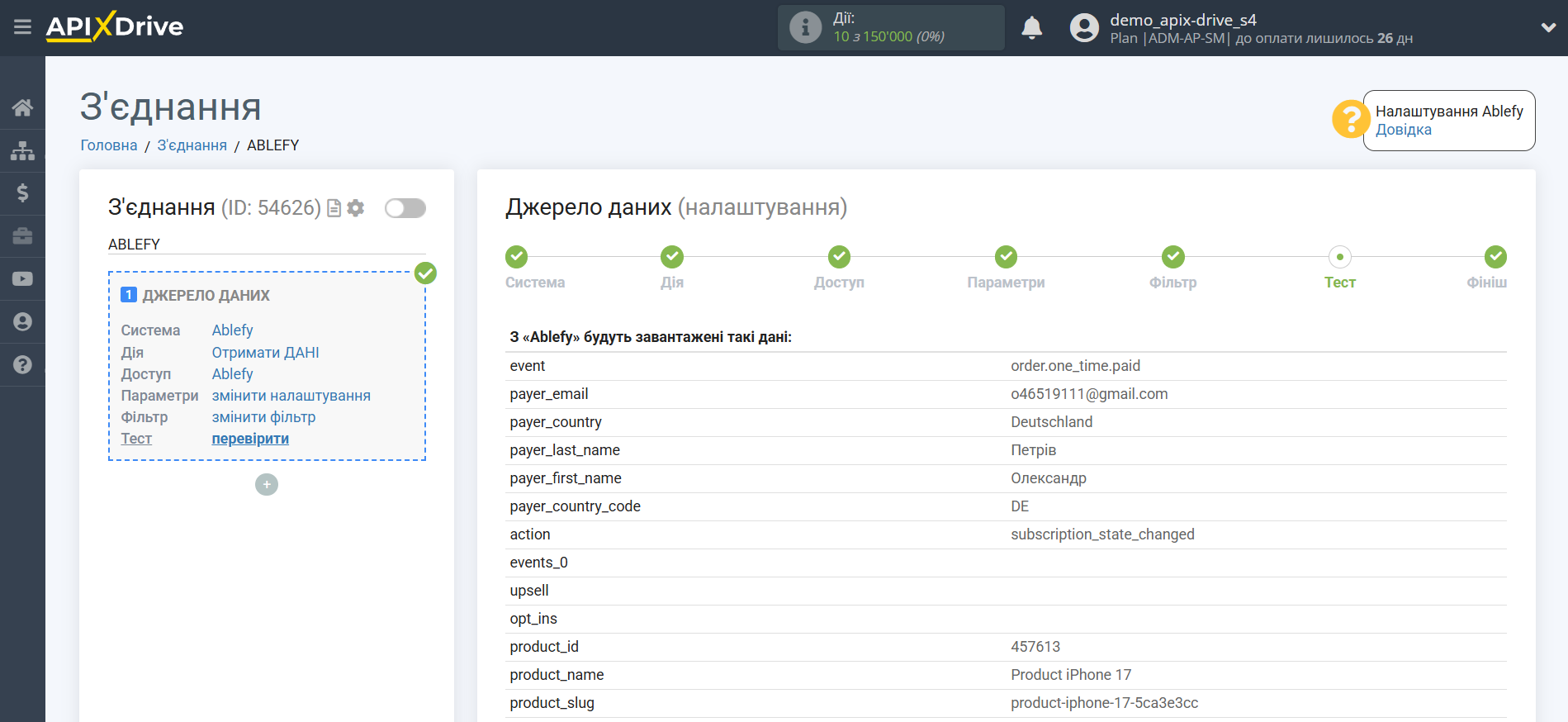Viewport: 1568px width, 722px height.
Task: Click змінити фільтр link
Action: pyautogui.click(x=263, y=417)
